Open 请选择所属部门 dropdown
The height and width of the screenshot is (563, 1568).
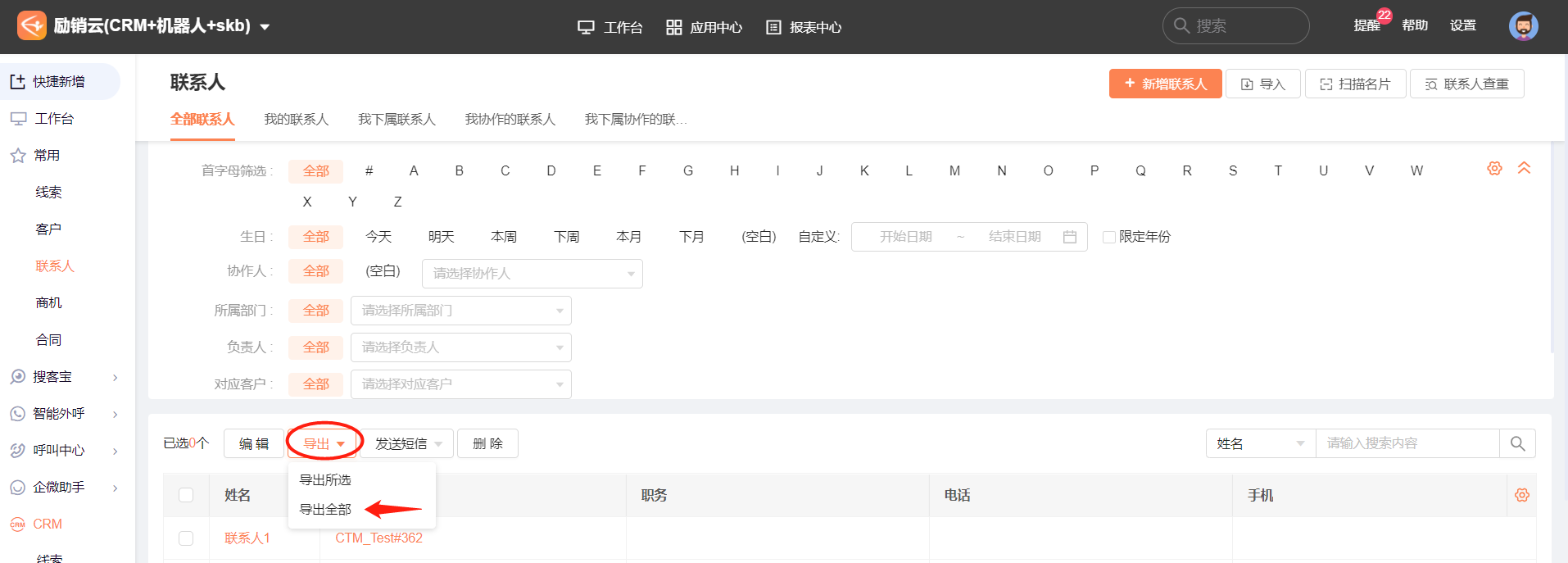click(461, 311)
